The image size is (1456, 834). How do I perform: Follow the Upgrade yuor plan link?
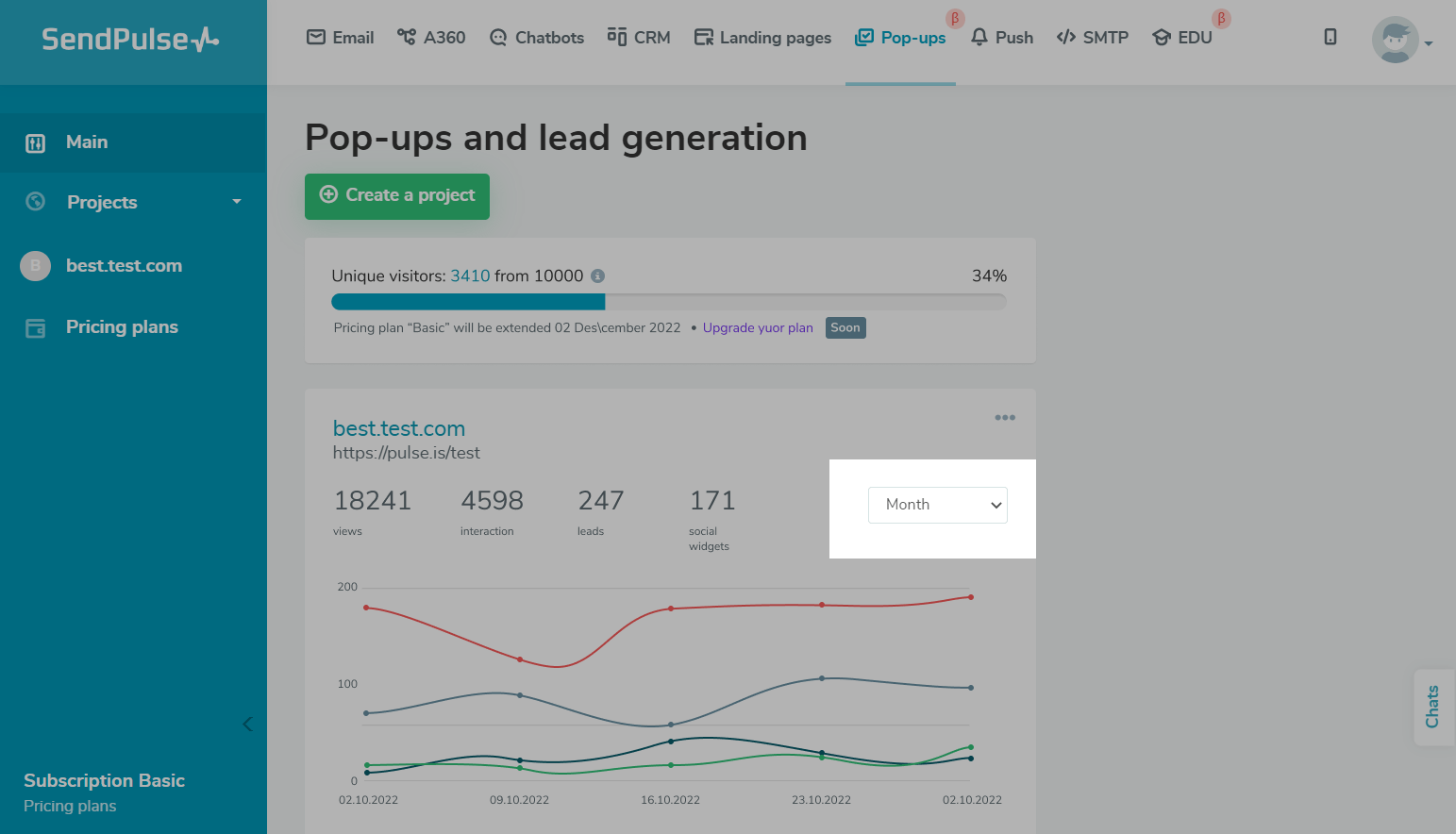(758, 327)
